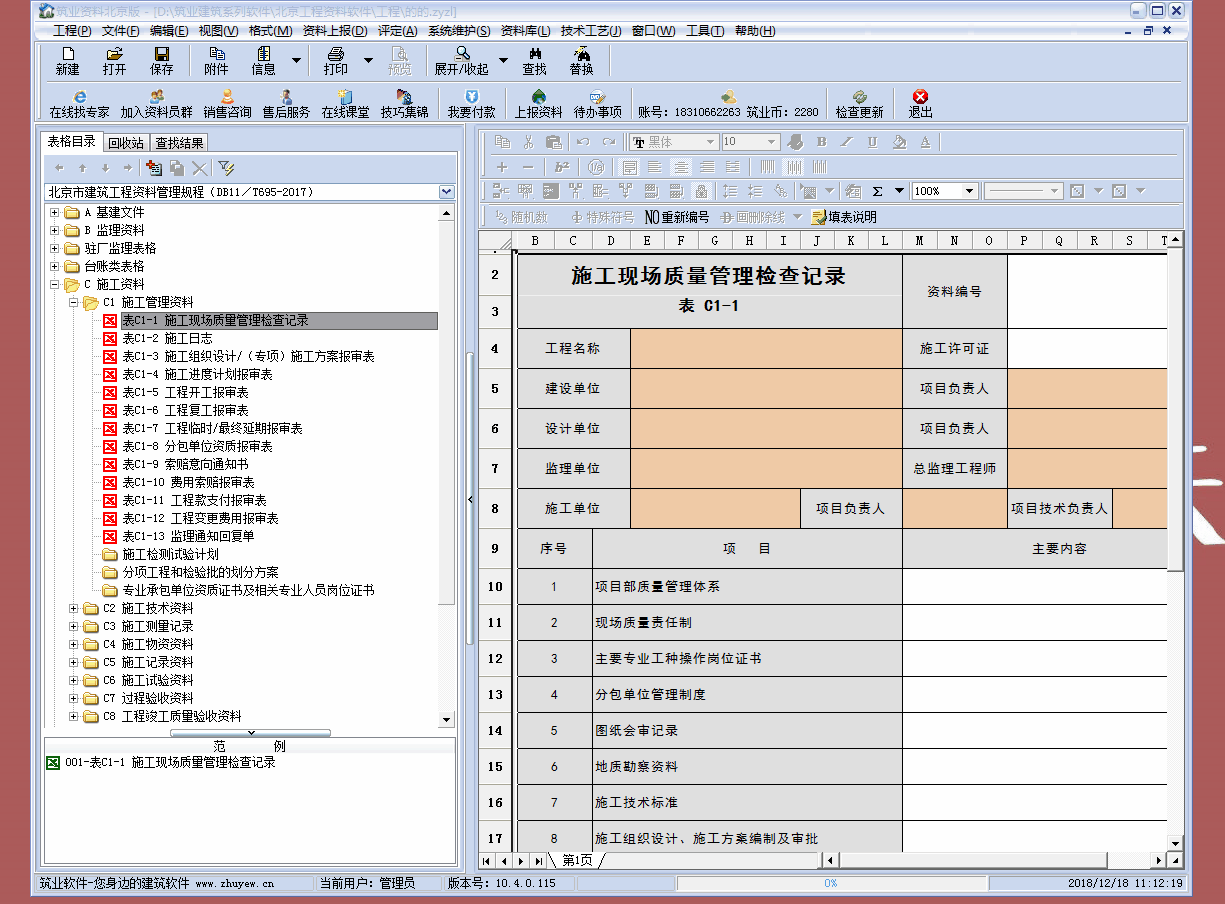The width and height of the screenshot is (1225, 904).
Task: Toggle underline formatting in the editor toolbar
Action: (x=872, y=142)
